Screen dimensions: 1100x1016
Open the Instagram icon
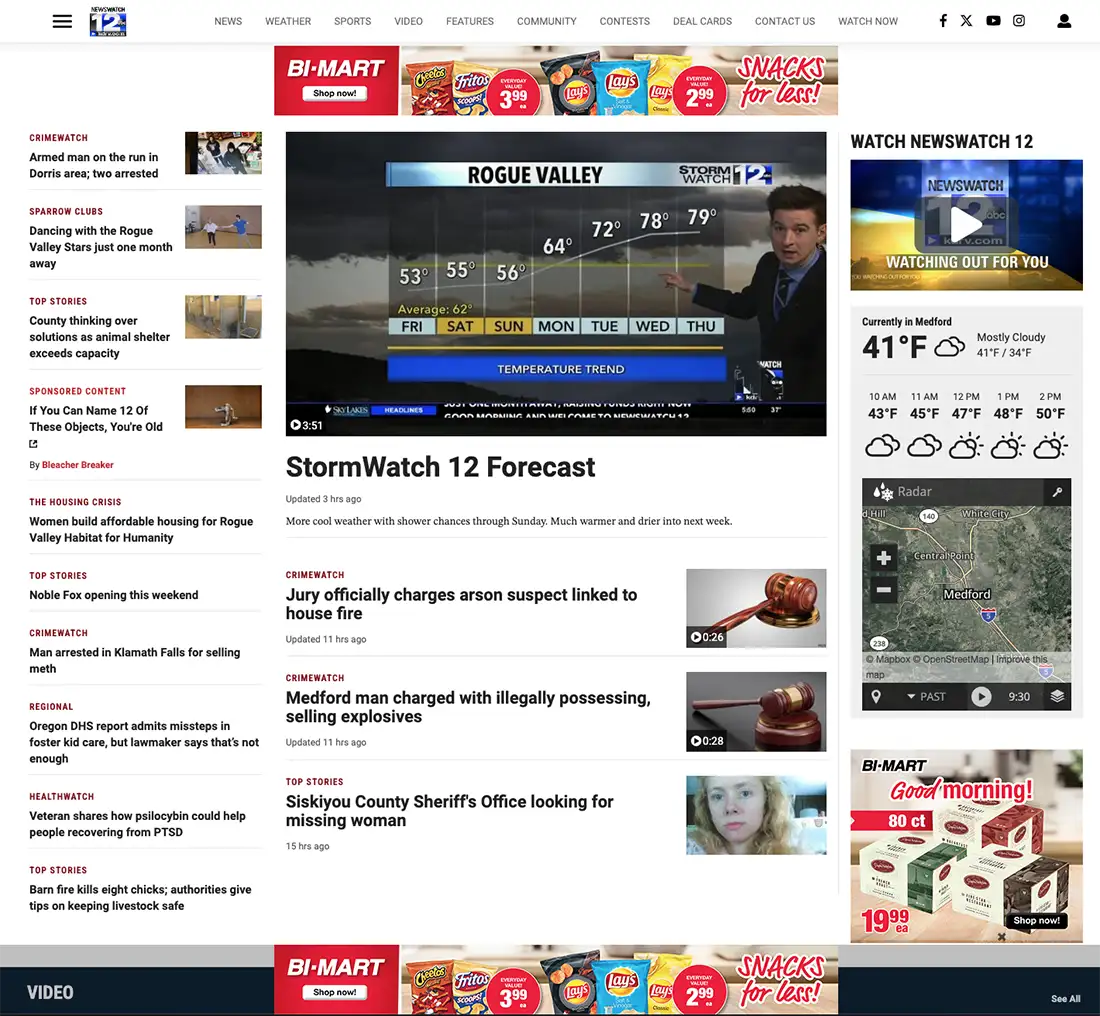point(1019,21)
